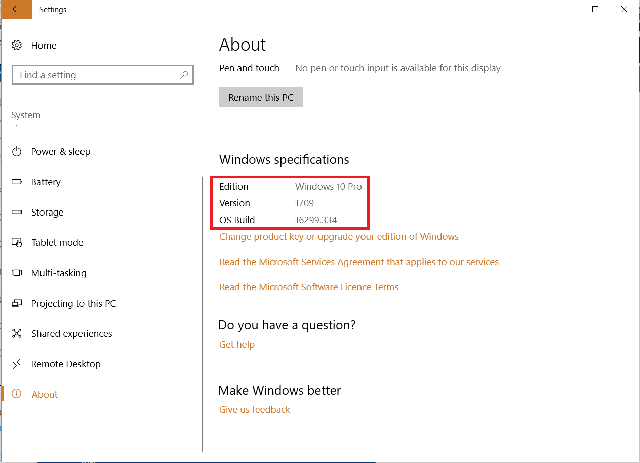Screen dimensions: 640x463
Task: Open Power & sleep settings
Action: point(61,151)
